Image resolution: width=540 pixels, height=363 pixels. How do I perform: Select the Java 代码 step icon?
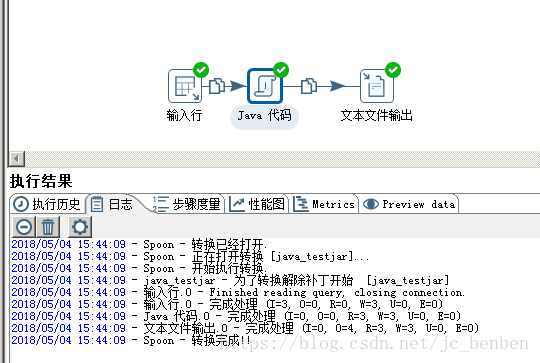264,86
